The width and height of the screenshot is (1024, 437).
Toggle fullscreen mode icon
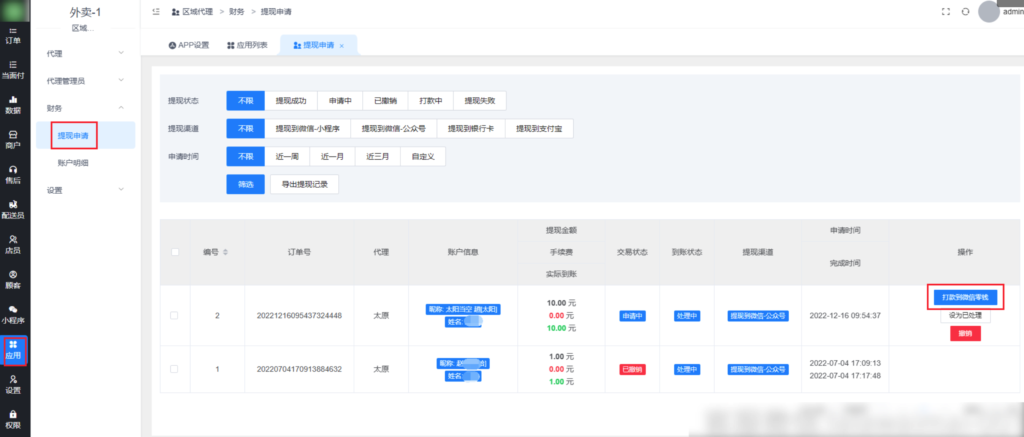(945, 12)
